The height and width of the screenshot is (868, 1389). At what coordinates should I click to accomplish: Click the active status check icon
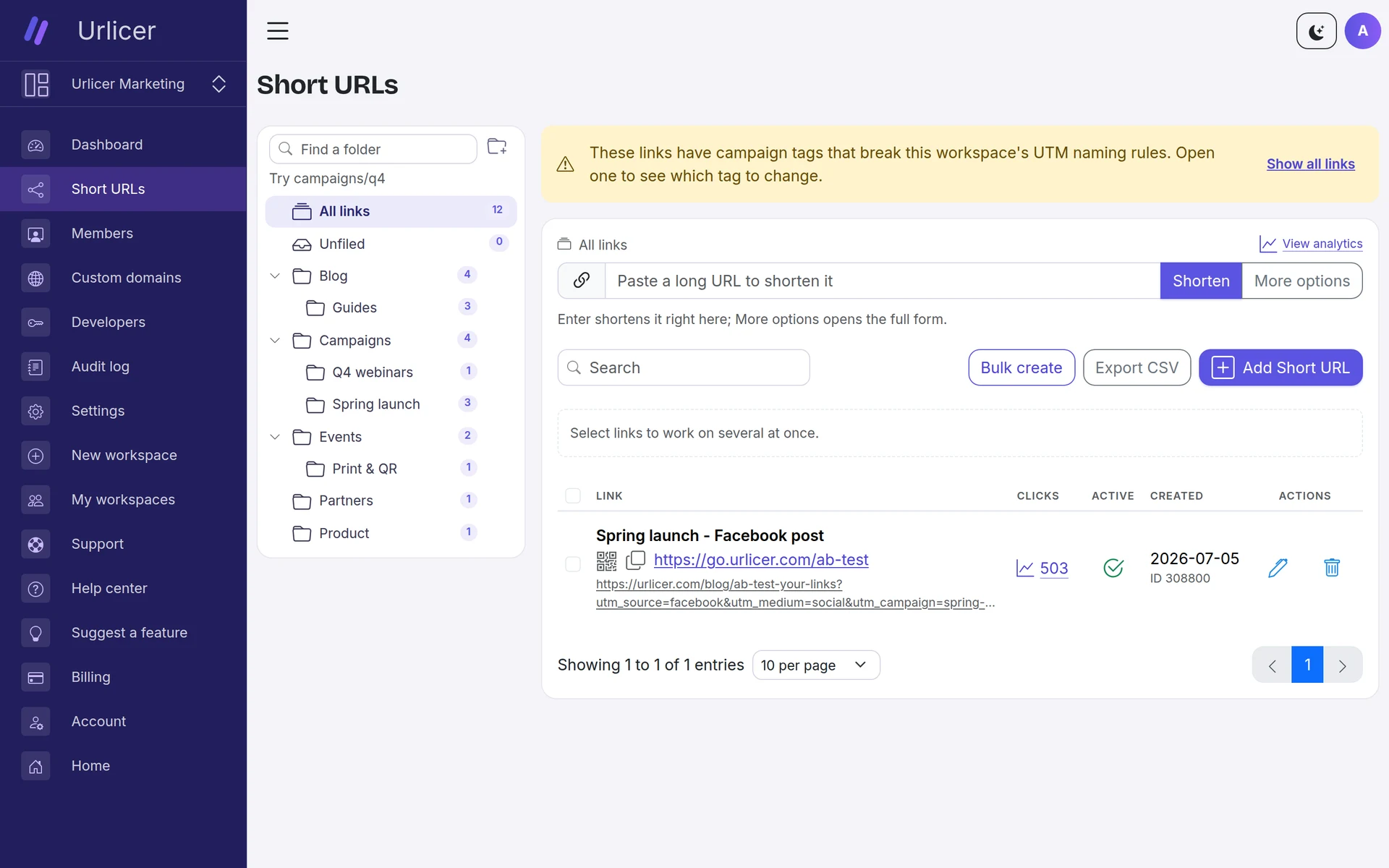pyautogui.click(x=1113, y=568)
